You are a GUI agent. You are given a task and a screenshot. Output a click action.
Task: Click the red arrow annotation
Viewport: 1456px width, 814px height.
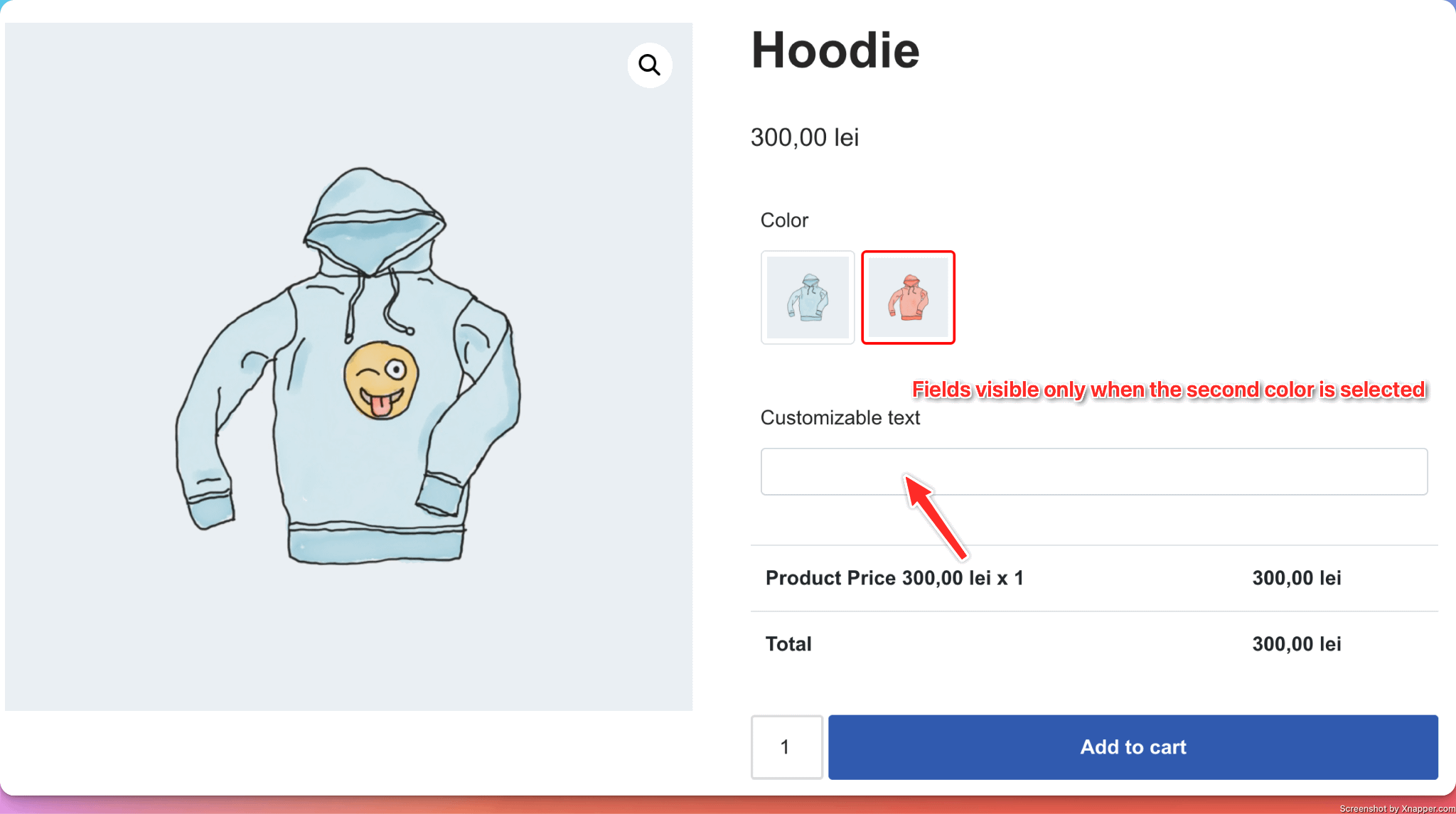(935, 515)
